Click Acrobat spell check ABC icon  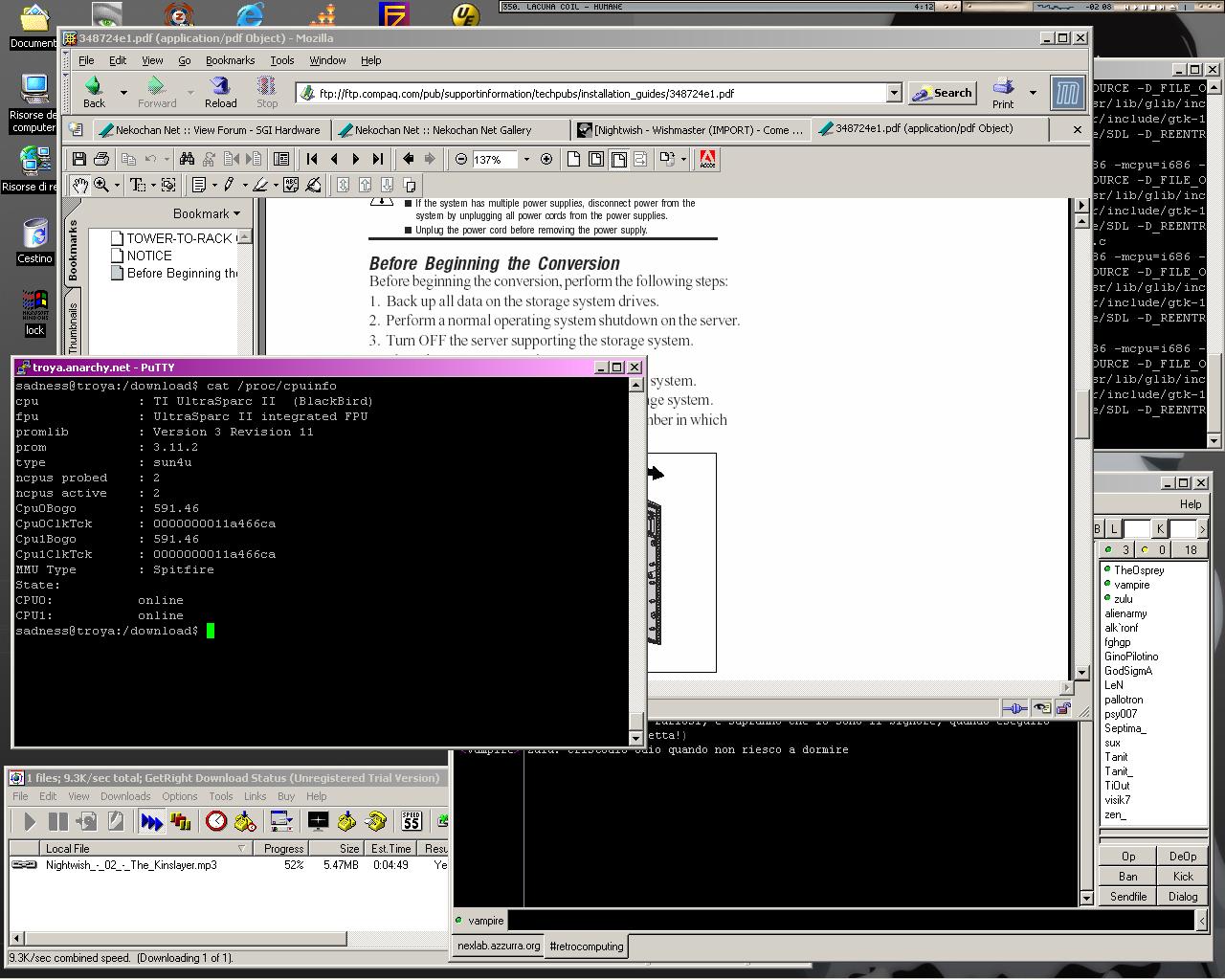tap(292, 185)
